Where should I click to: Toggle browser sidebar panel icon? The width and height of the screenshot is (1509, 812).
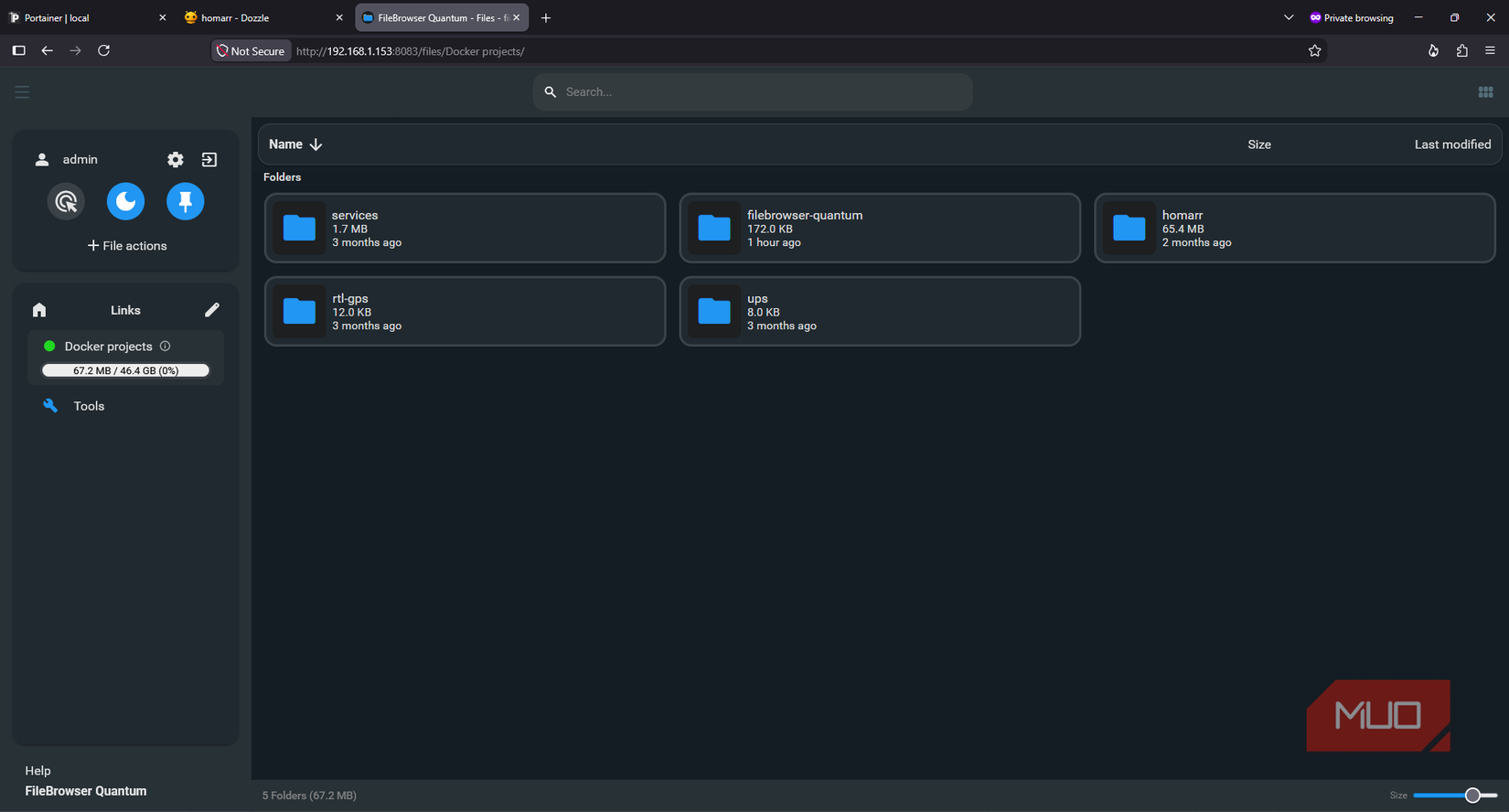[x=18, y=50]
